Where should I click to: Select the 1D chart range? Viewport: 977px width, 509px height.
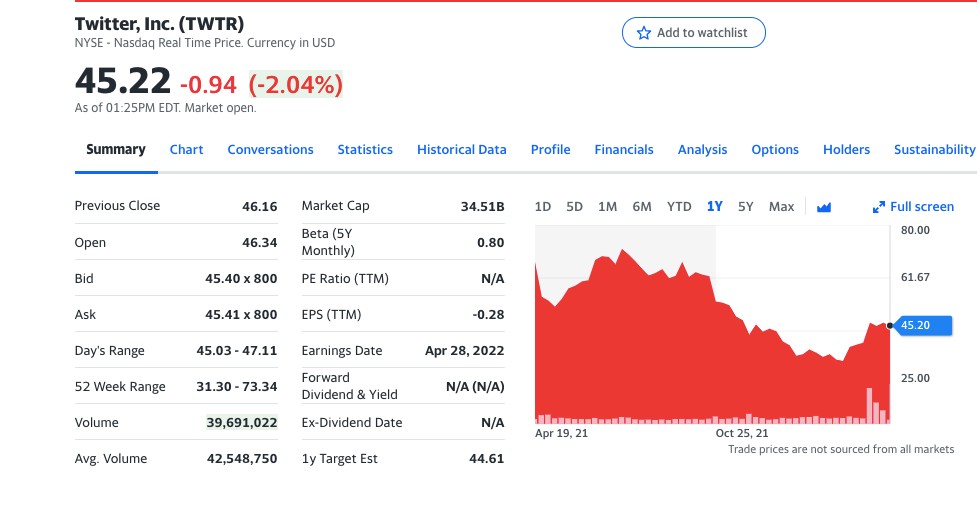543,207
